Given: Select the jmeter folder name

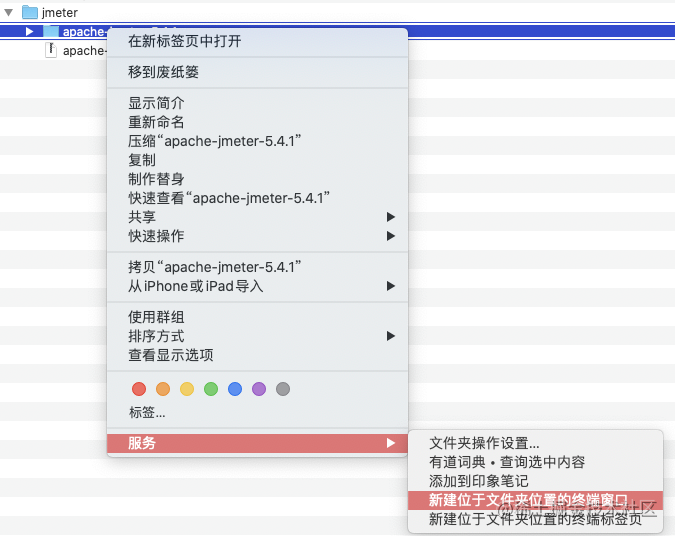Looking at the screenshot, I should tap(60, 13).
